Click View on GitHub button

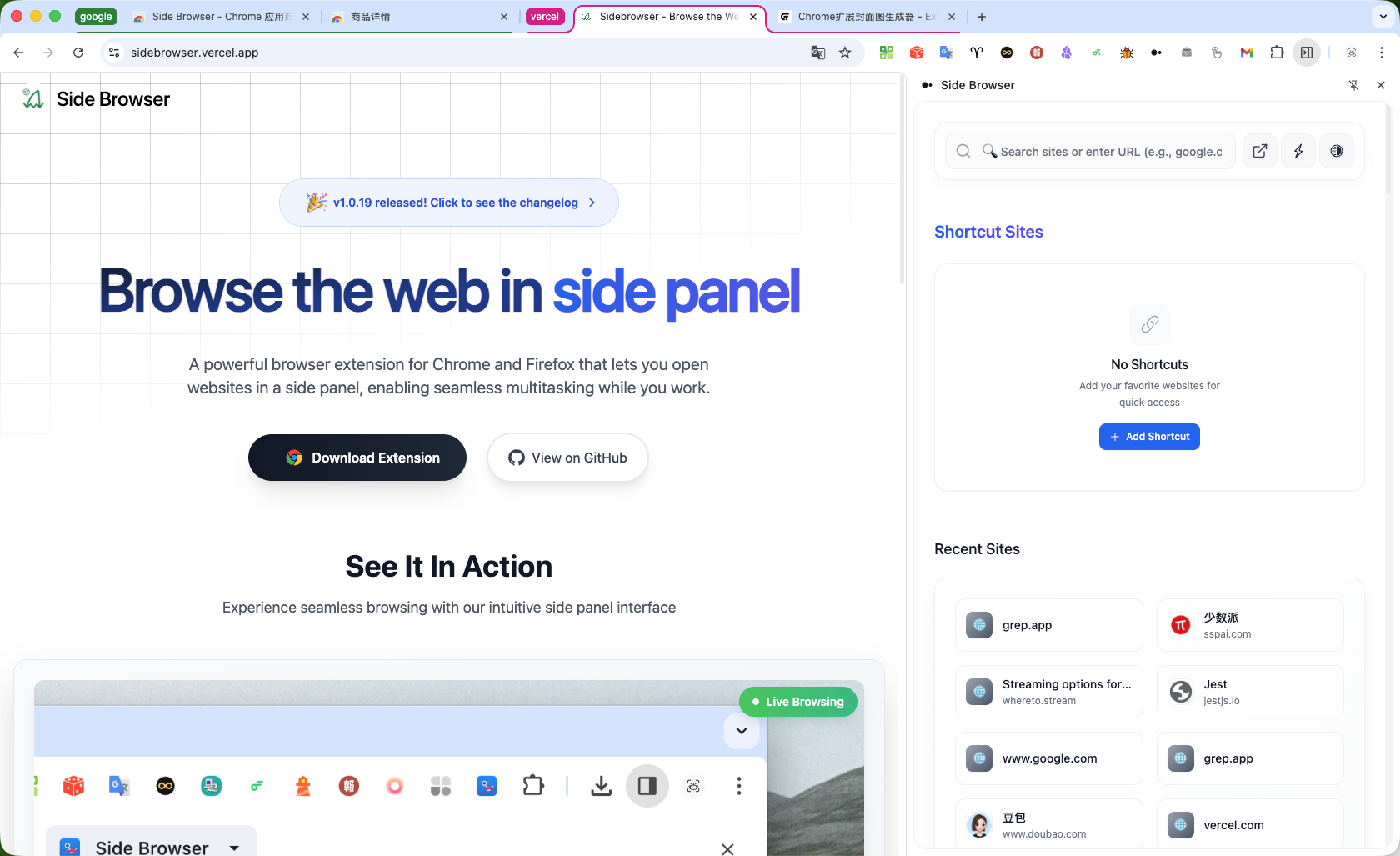coord(567,458)
